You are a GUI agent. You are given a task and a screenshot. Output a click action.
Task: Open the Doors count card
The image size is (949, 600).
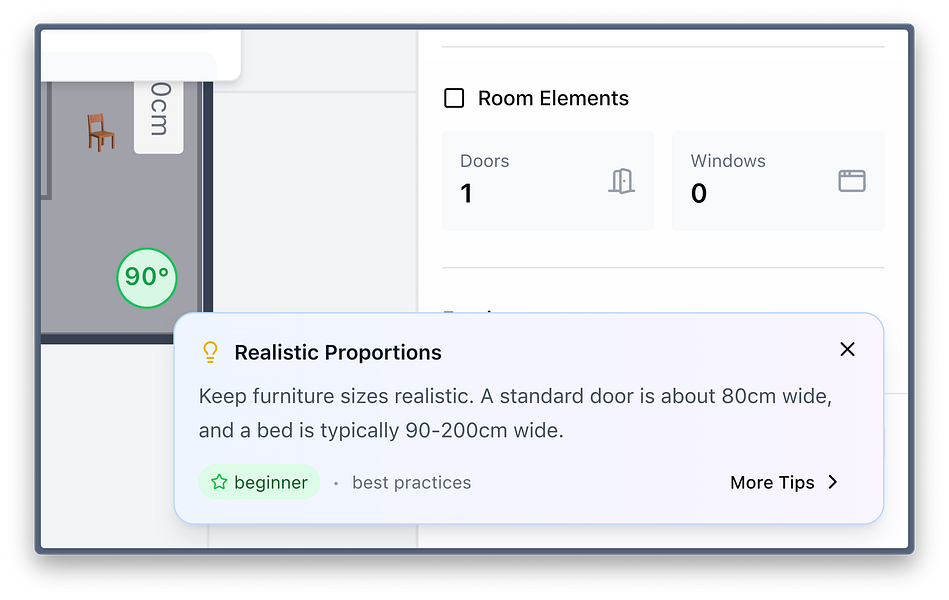pyautogui.click(x=548, y=181)
